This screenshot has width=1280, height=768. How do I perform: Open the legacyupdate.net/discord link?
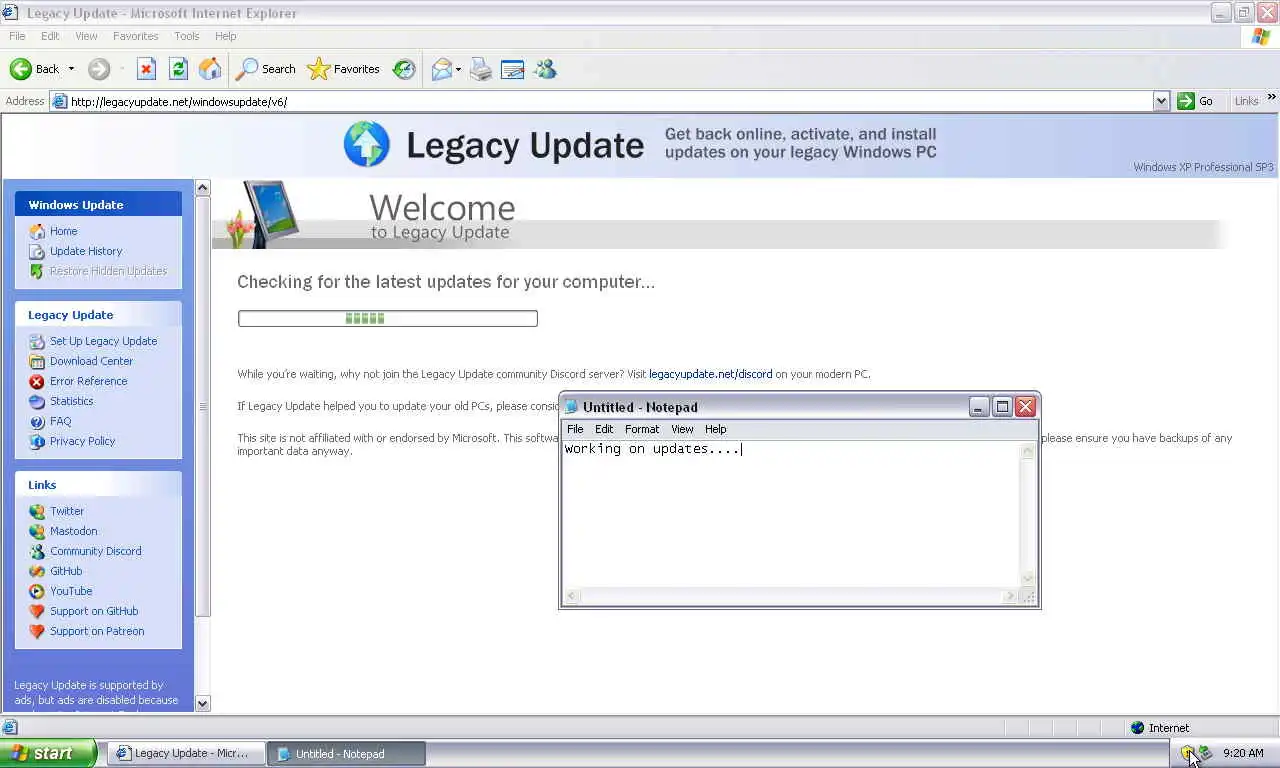pos(710,374)
